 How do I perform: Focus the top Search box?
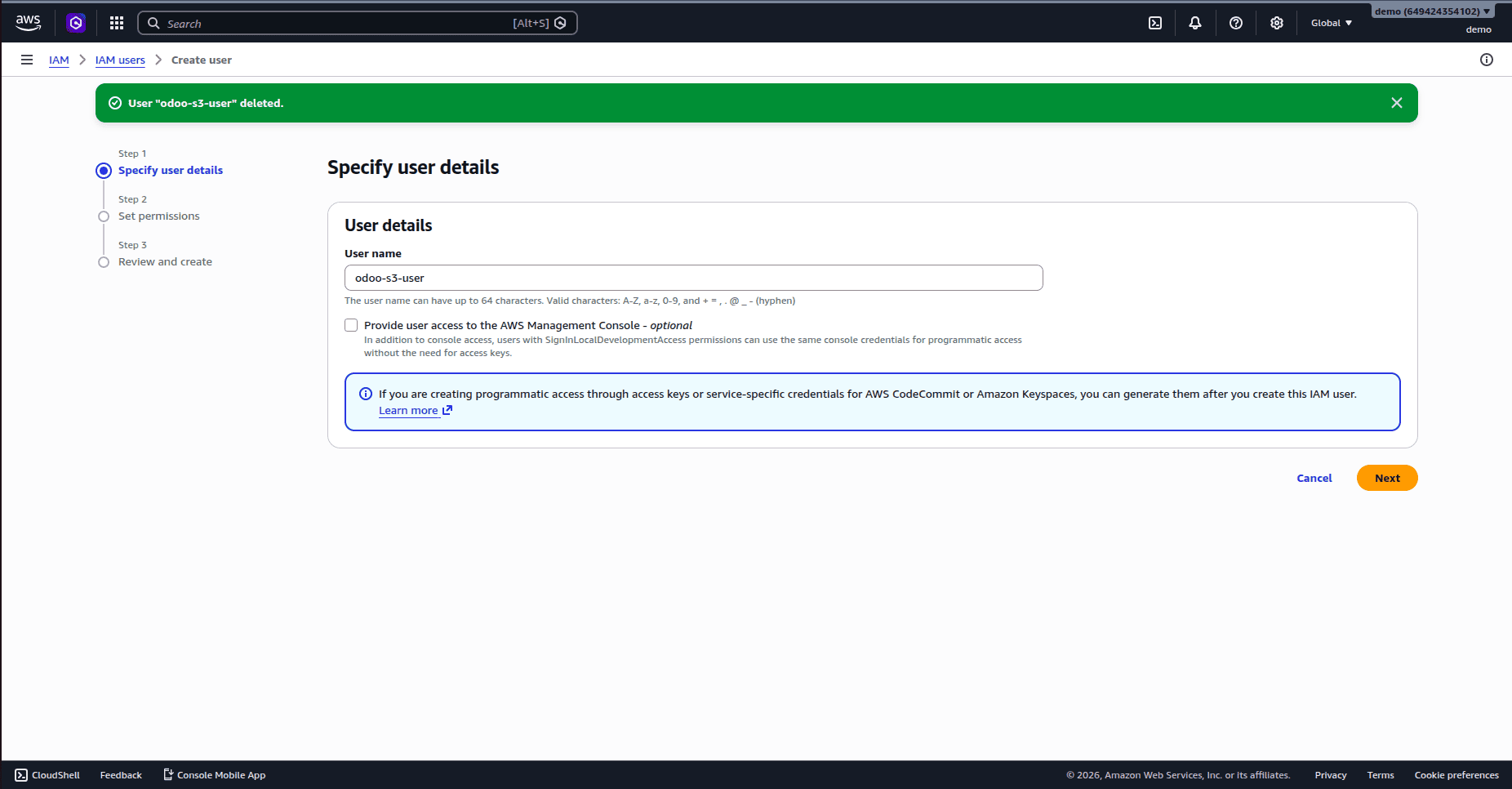tap(358, 23)
